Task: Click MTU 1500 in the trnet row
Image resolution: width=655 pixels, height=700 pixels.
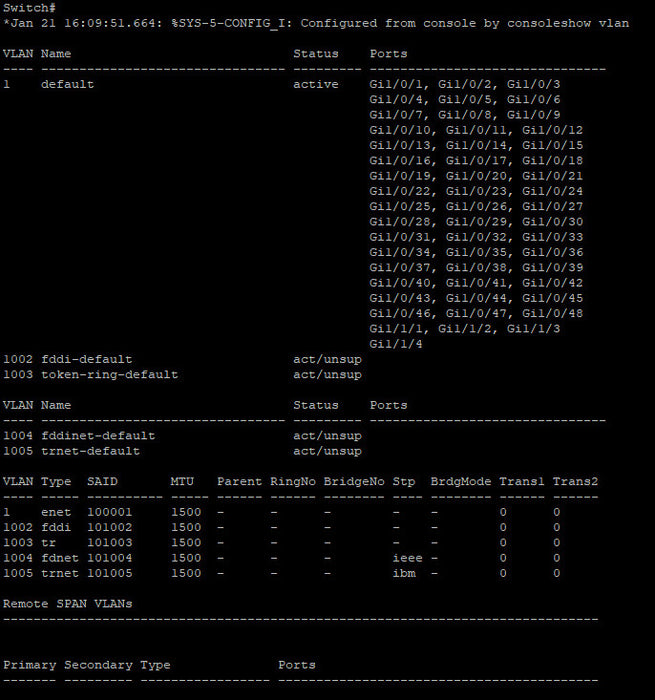Action: pos(186,573)
